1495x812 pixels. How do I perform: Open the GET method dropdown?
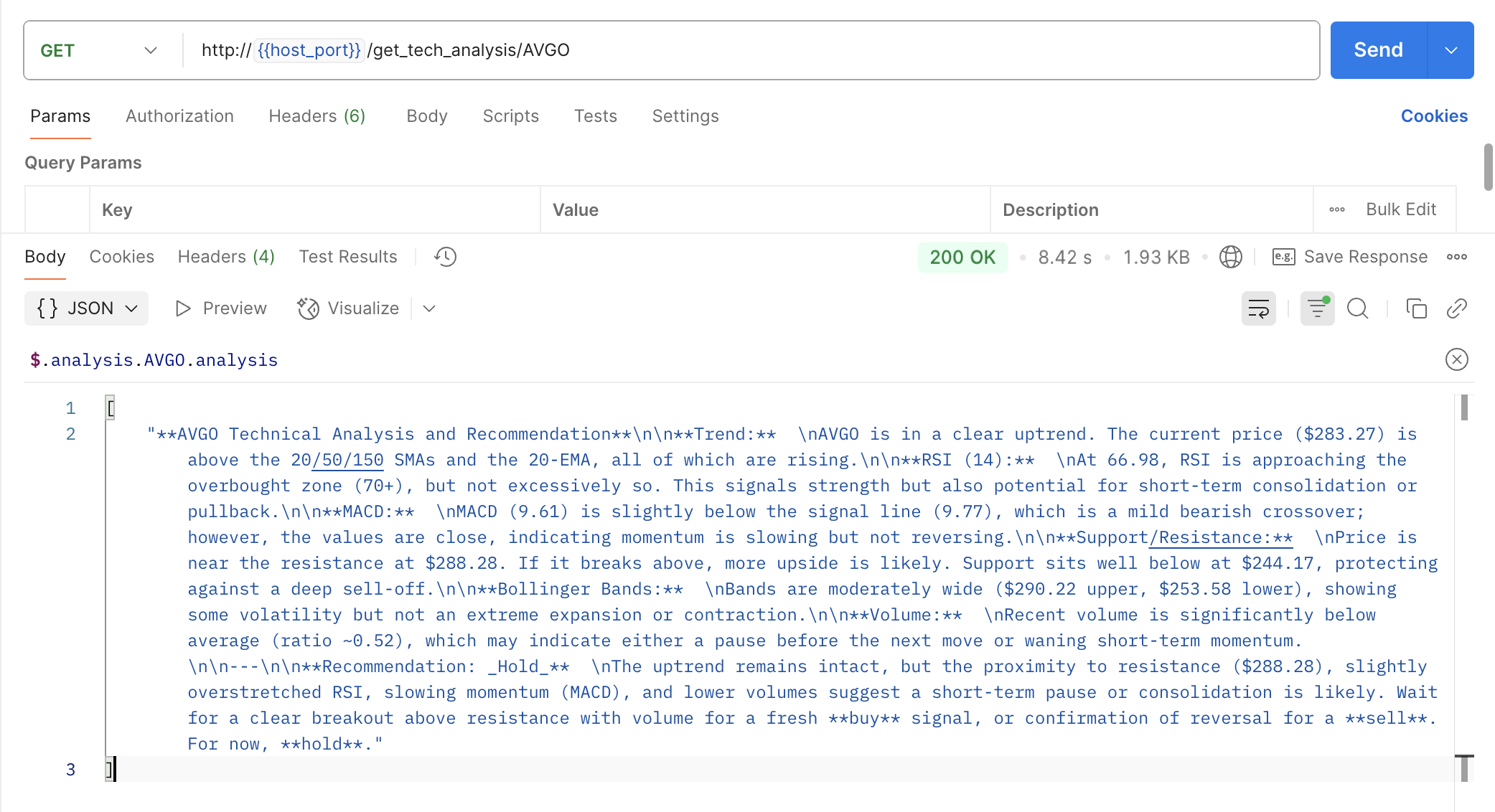(x=99, y=50)
